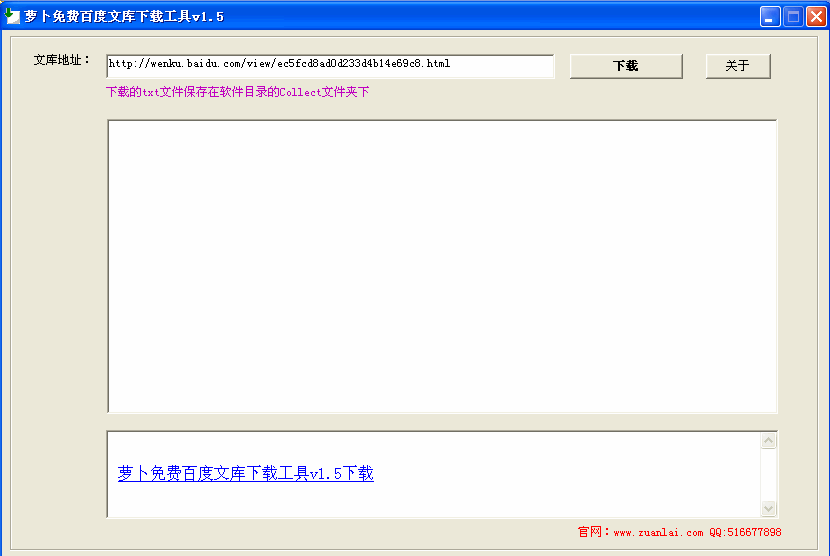Click the red 官网 www.zuanlai.com text
Image resolution: width=830 pixels, height=556 pixels.
[679, 532]
